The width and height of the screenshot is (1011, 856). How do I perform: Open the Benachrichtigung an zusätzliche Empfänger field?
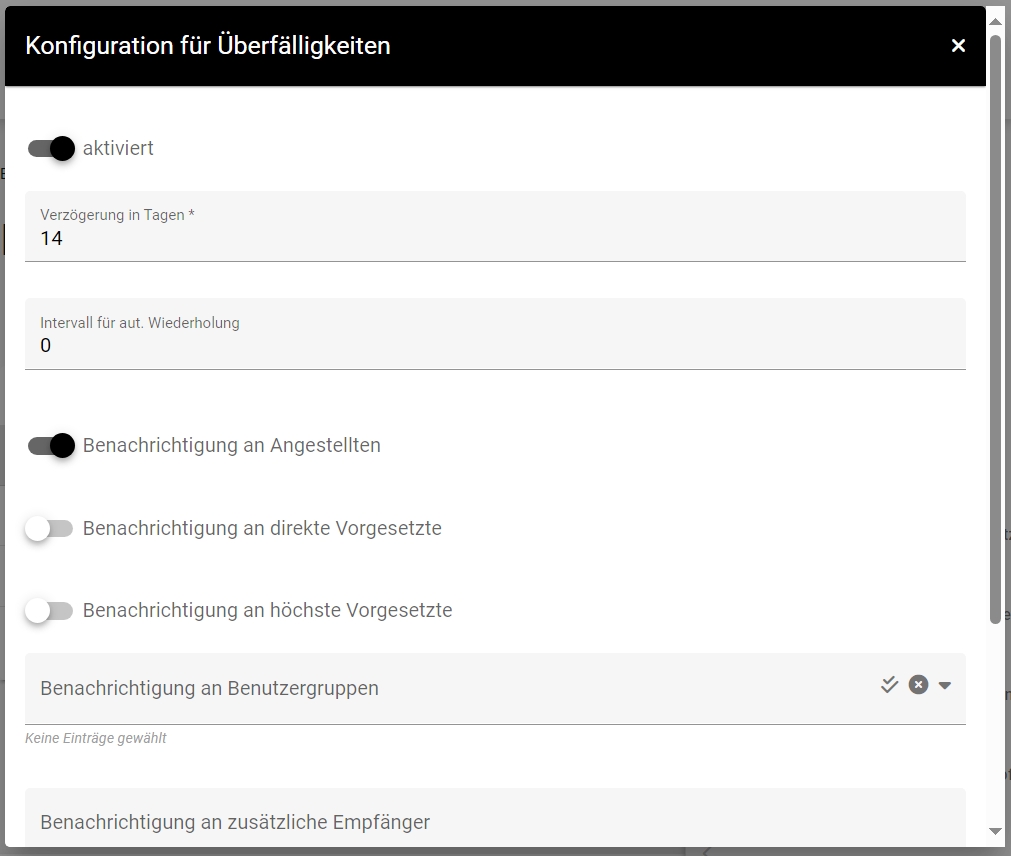[495, 822]
